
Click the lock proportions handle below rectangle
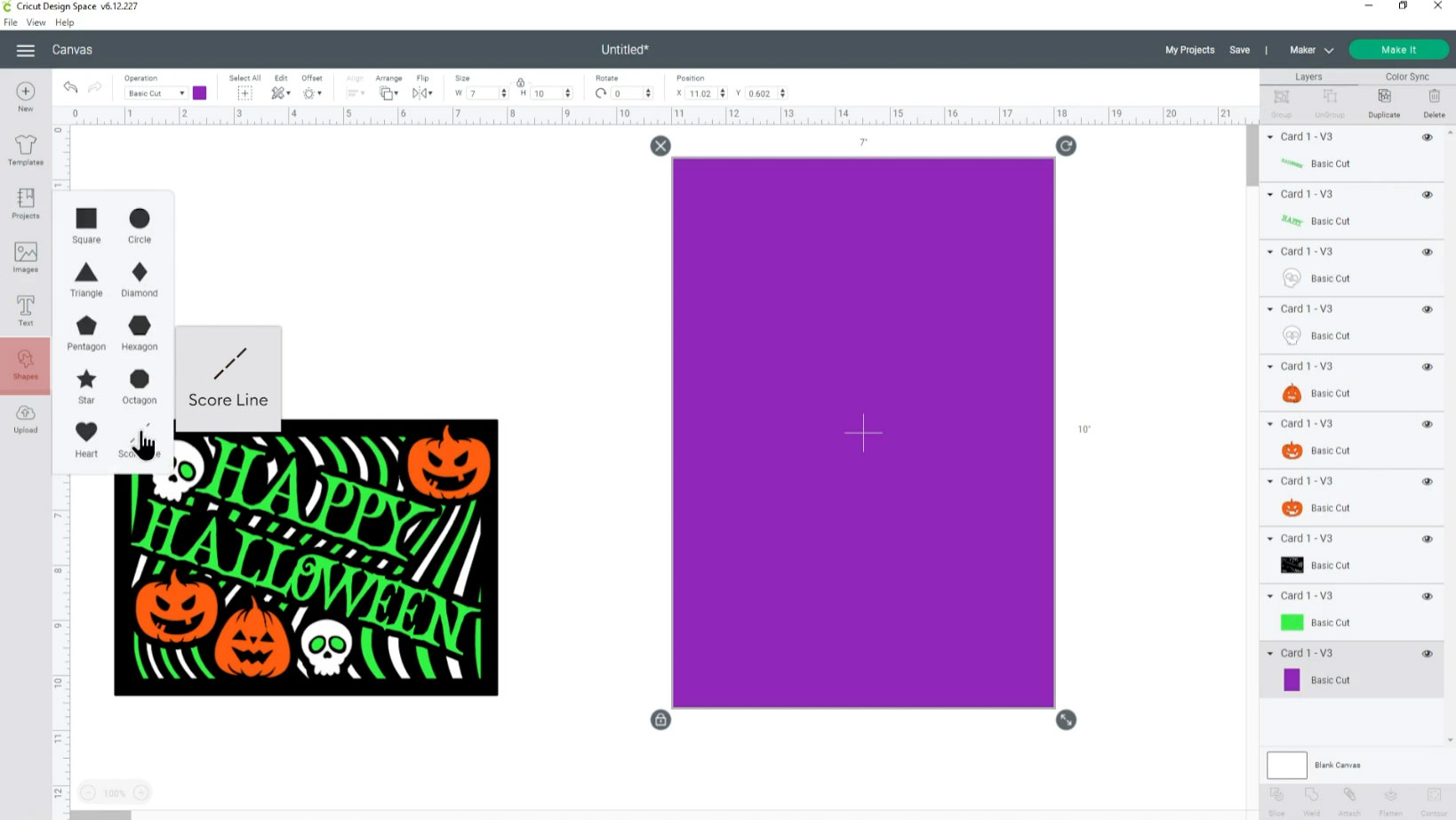pyautogui.click(x=660, y=720)
